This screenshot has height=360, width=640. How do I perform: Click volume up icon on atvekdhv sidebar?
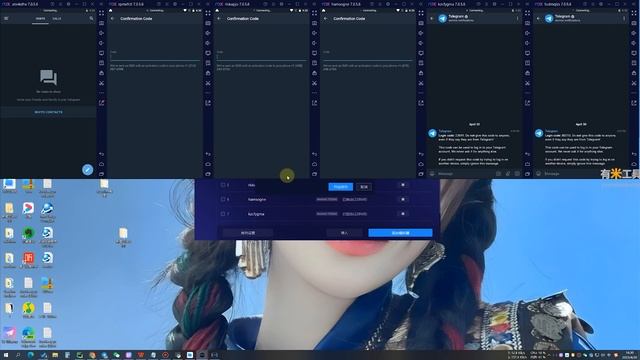(x=101, y=33)
